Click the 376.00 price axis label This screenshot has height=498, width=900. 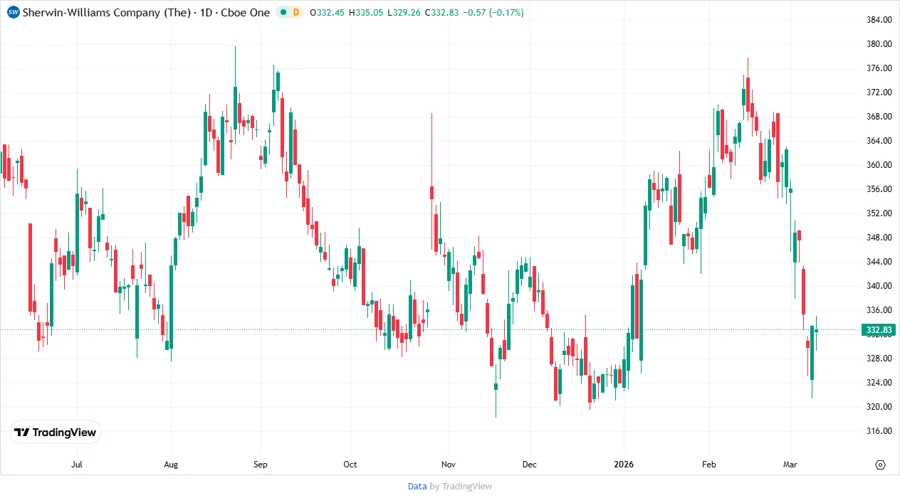[x=879, y=68]
